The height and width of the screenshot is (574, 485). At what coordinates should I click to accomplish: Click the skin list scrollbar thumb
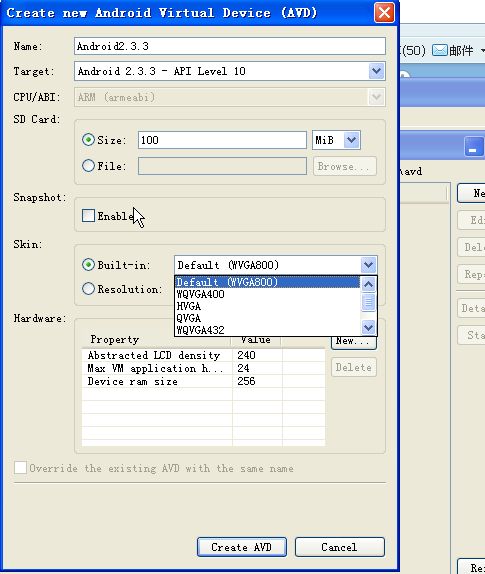(x=369, y=302)
